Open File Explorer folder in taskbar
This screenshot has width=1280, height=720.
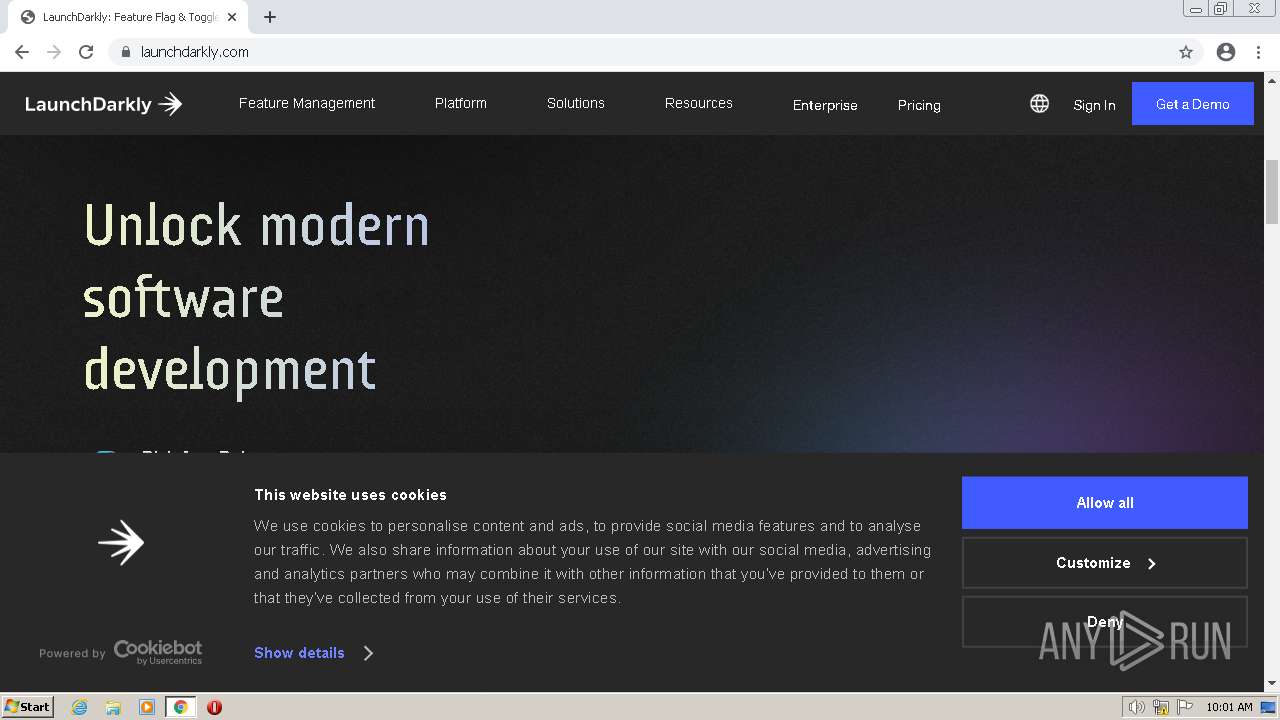click(x=113, y=707)
